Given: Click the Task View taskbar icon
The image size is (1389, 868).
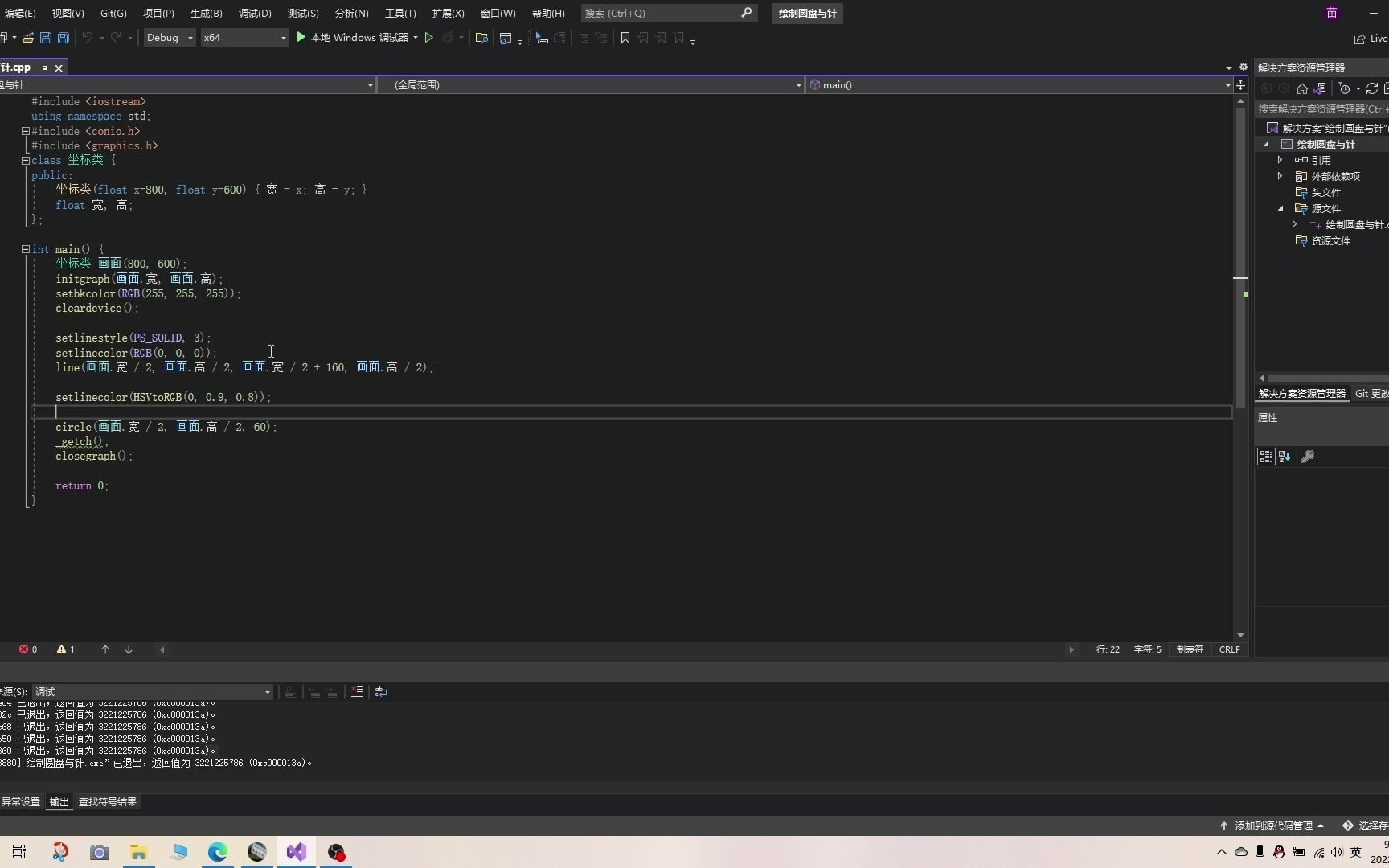Looking at the screenshot, I should (x=19, y=852).
